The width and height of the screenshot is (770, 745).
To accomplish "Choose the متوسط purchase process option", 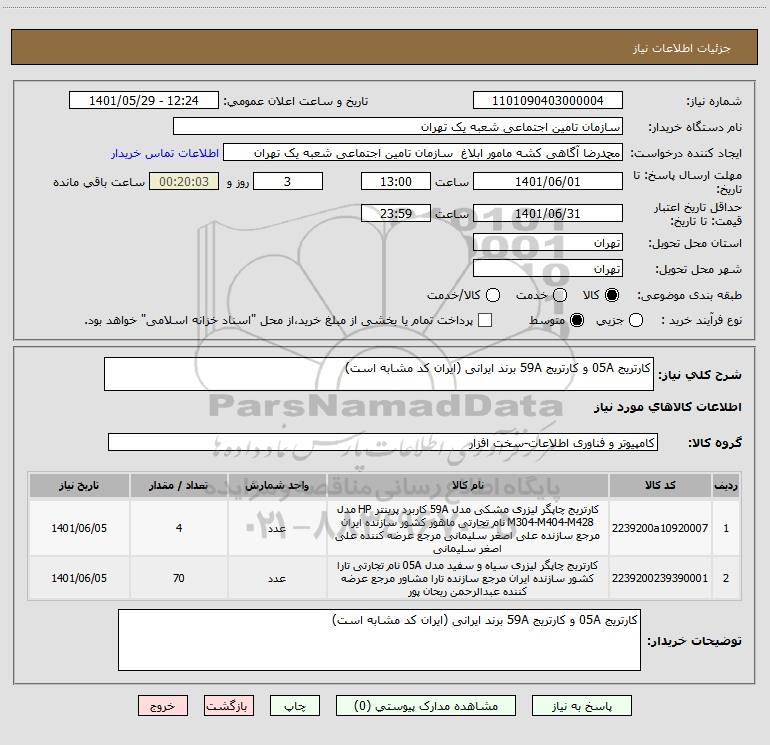I will pos(577,320).
